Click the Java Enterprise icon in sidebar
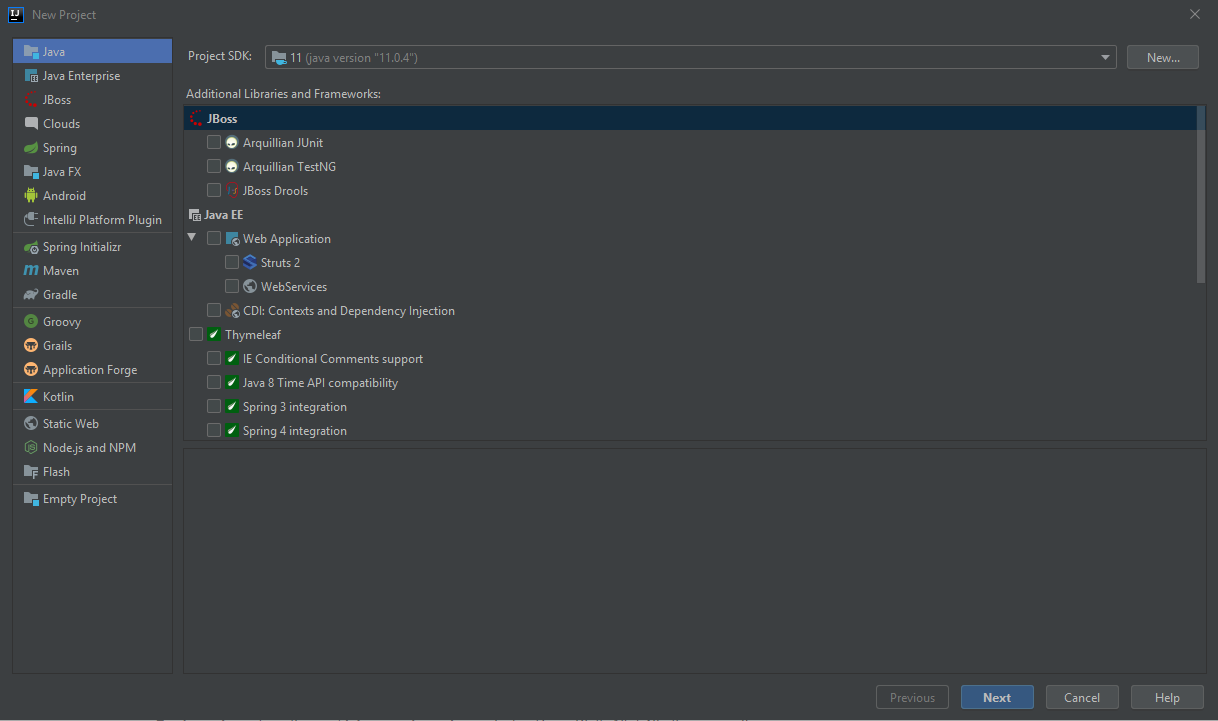Screen dimensions: 1218x721 [x=31, y=76]
